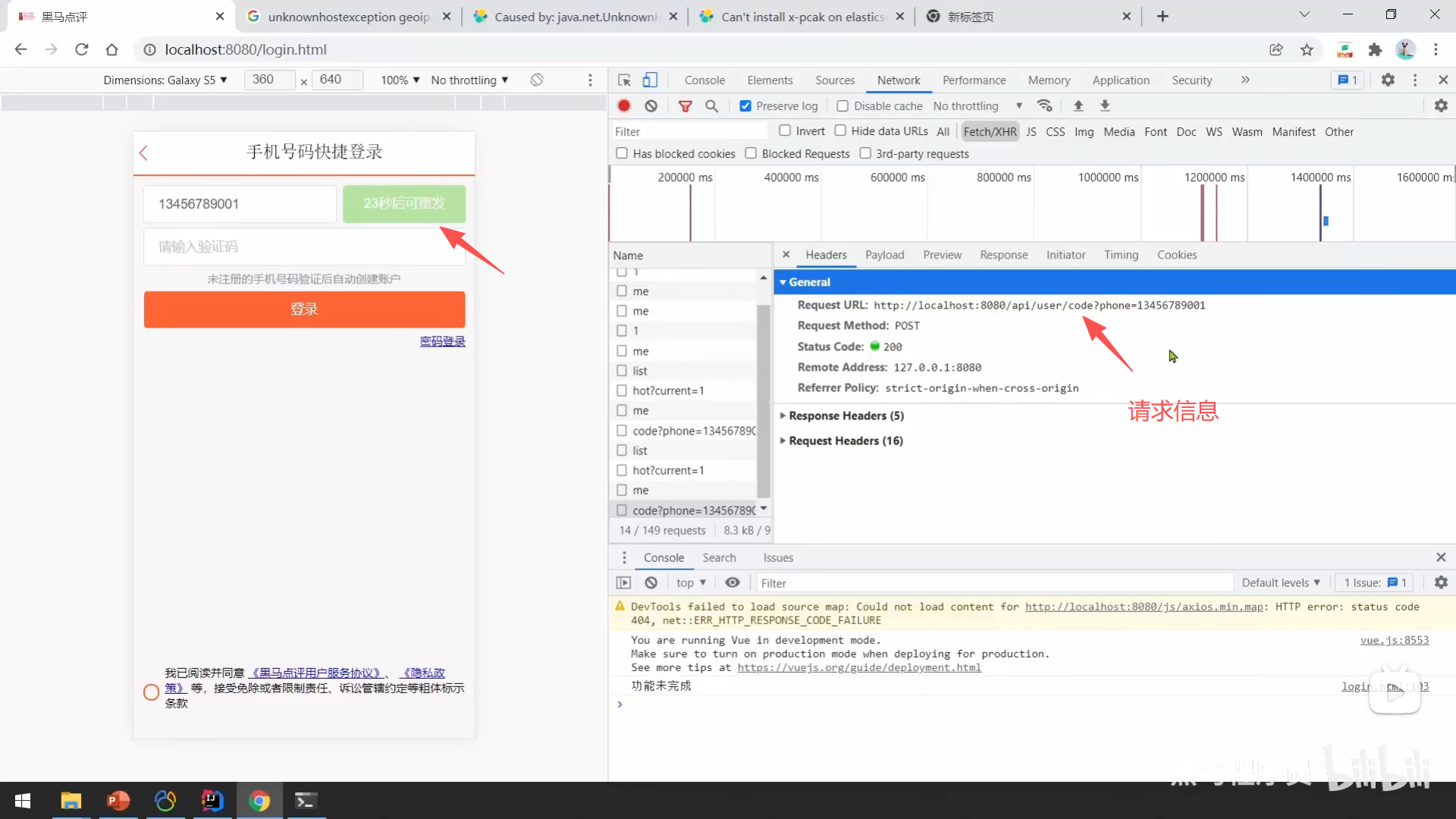Uncheck the Preserve log checkbox
Screen dimensions: 1456x819
pyautogui.click(x=745, y=106)
